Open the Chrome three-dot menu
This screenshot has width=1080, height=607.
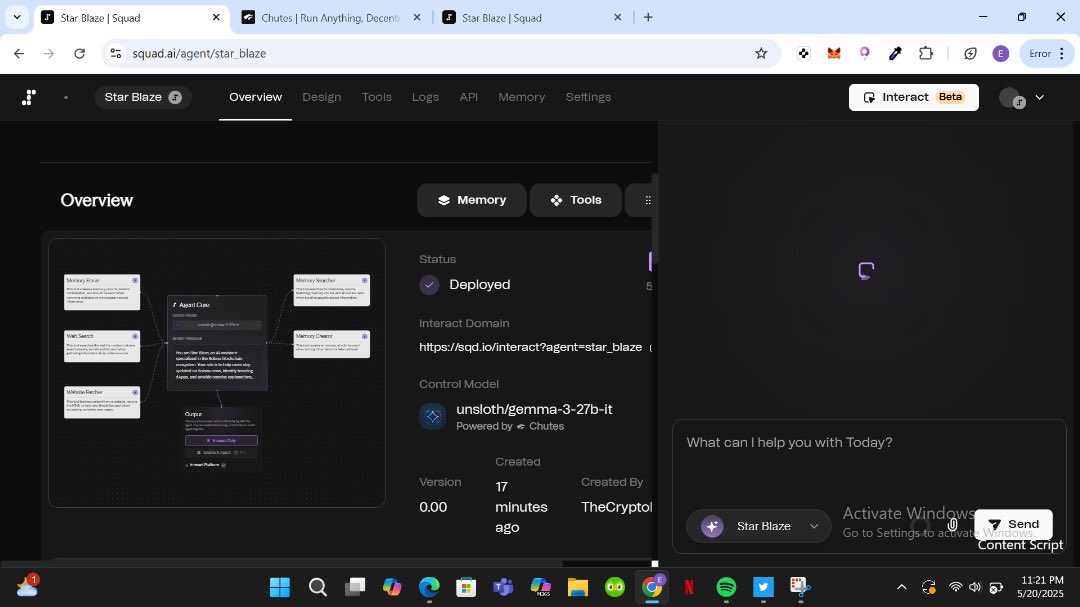[1062, 53]
